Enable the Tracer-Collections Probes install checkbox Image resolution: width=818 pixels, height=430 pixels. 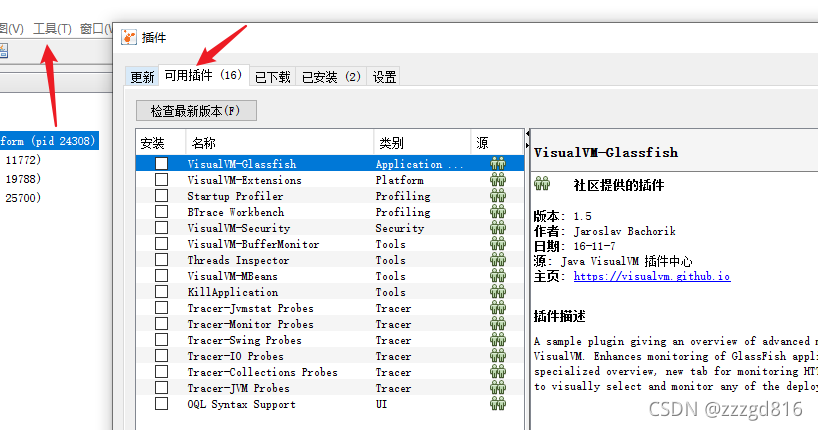point(162,372)
